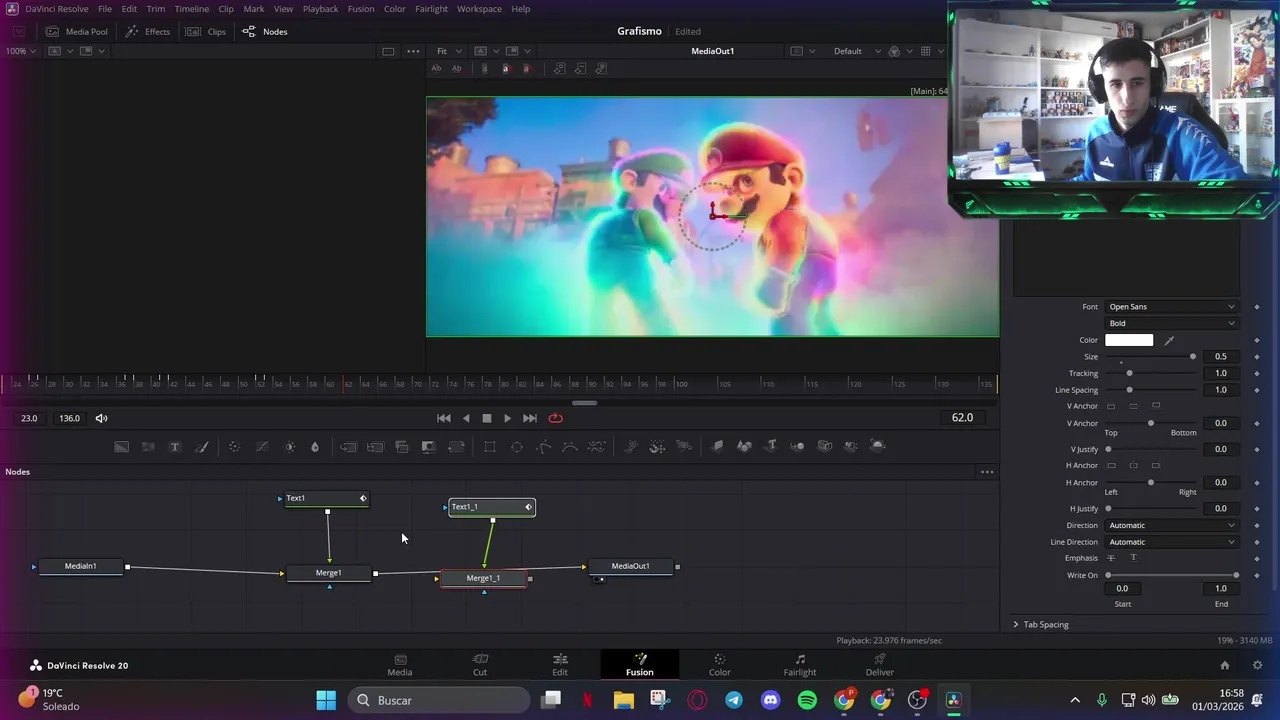Screen dimensions: 1280x720
Task: Open the File menu
Action: pos(105,9)
